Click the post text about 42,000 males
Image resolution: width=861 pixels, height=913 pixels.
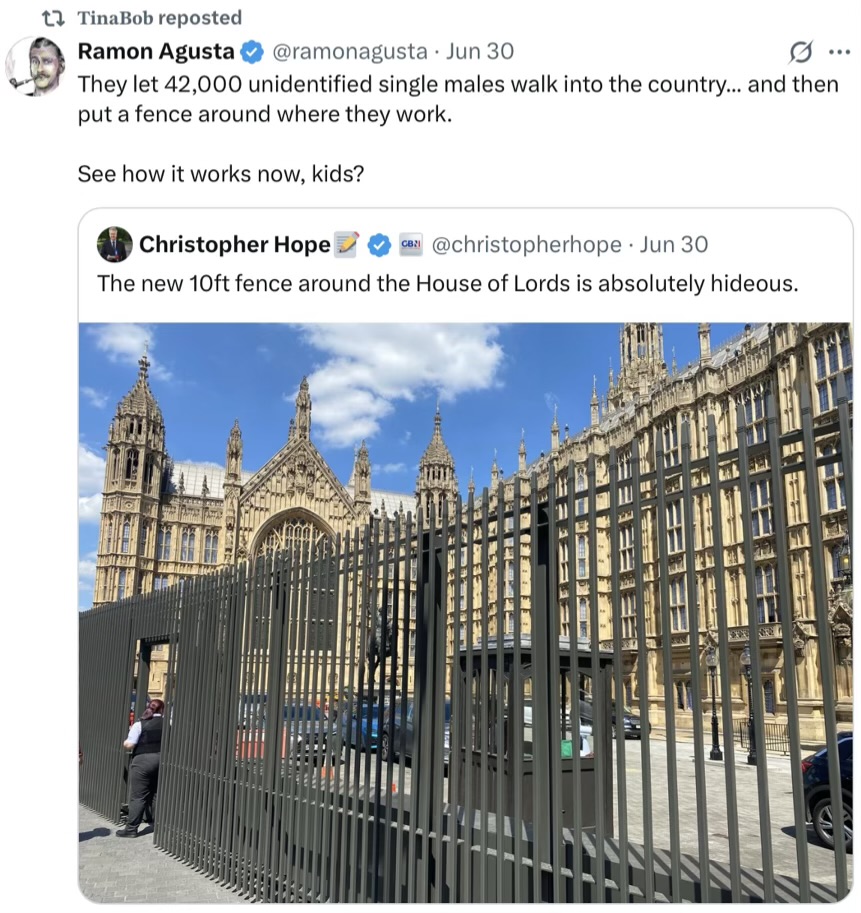click(x=458, y=100)
